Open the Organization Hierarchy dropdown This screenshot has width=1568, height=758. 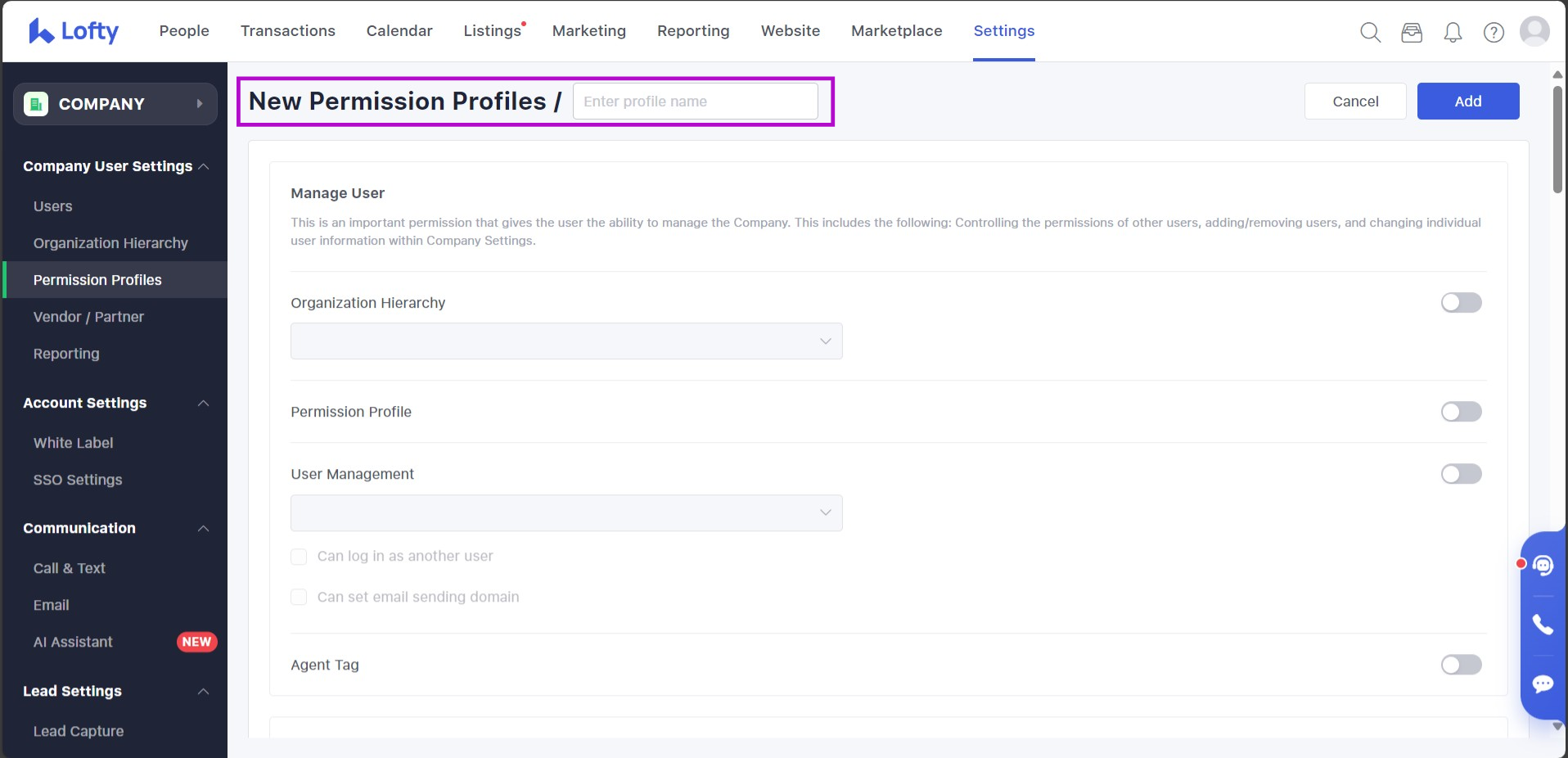coord(566,341)
